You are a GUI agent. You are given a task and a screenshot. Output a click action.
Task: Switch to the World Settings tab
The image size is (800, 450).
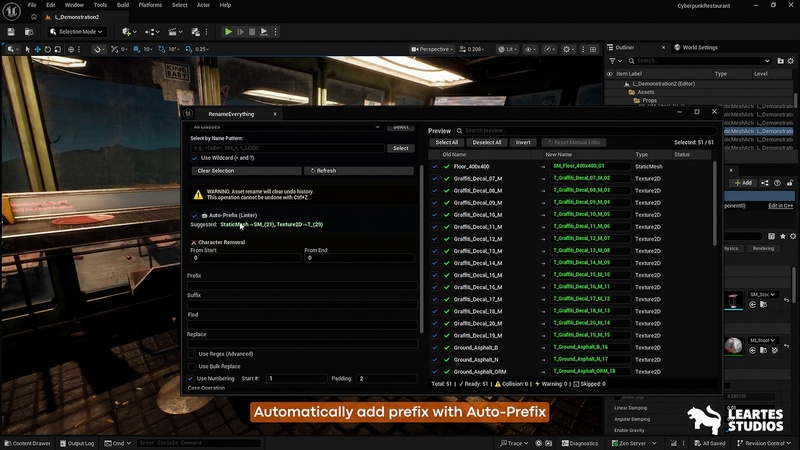(698, 47)
